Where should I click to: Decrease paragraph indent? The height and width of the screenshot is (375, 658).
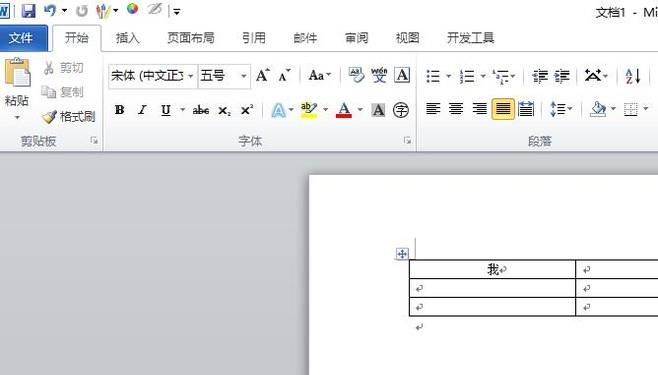pos(540,76)
